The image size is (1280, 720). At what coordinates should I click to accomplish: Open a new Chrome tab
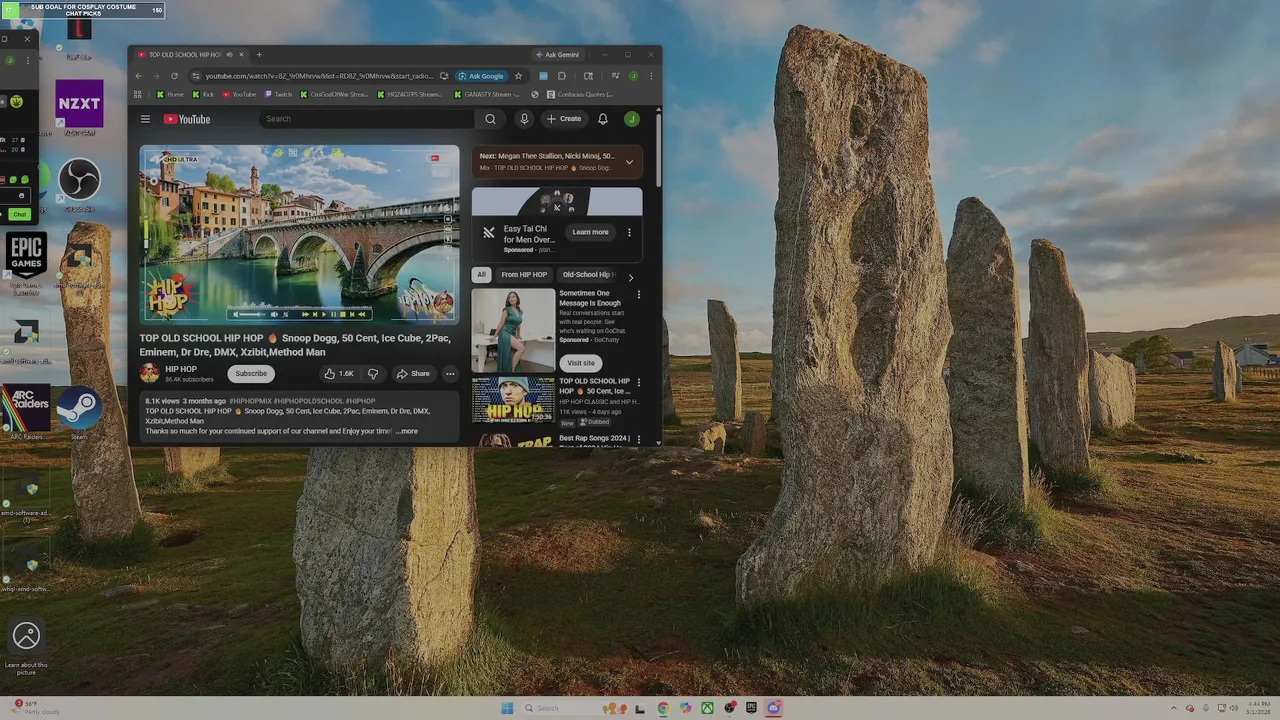[x=259, y=55]
